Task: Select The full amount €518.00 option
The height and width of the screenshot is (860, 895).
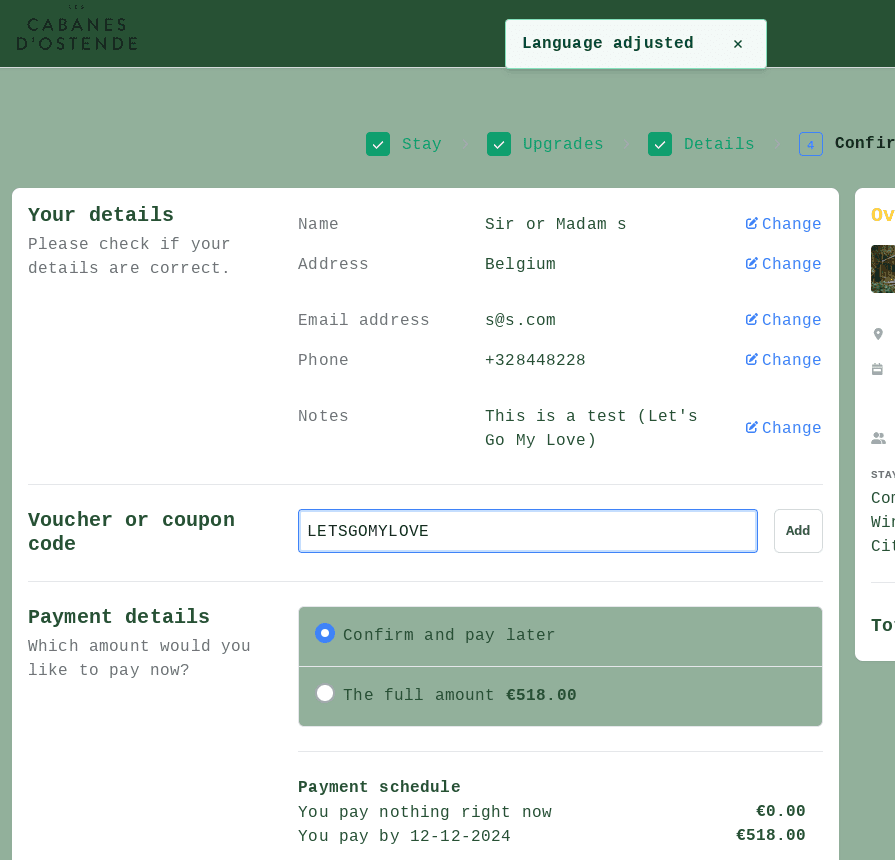Action: coord(325,693)
